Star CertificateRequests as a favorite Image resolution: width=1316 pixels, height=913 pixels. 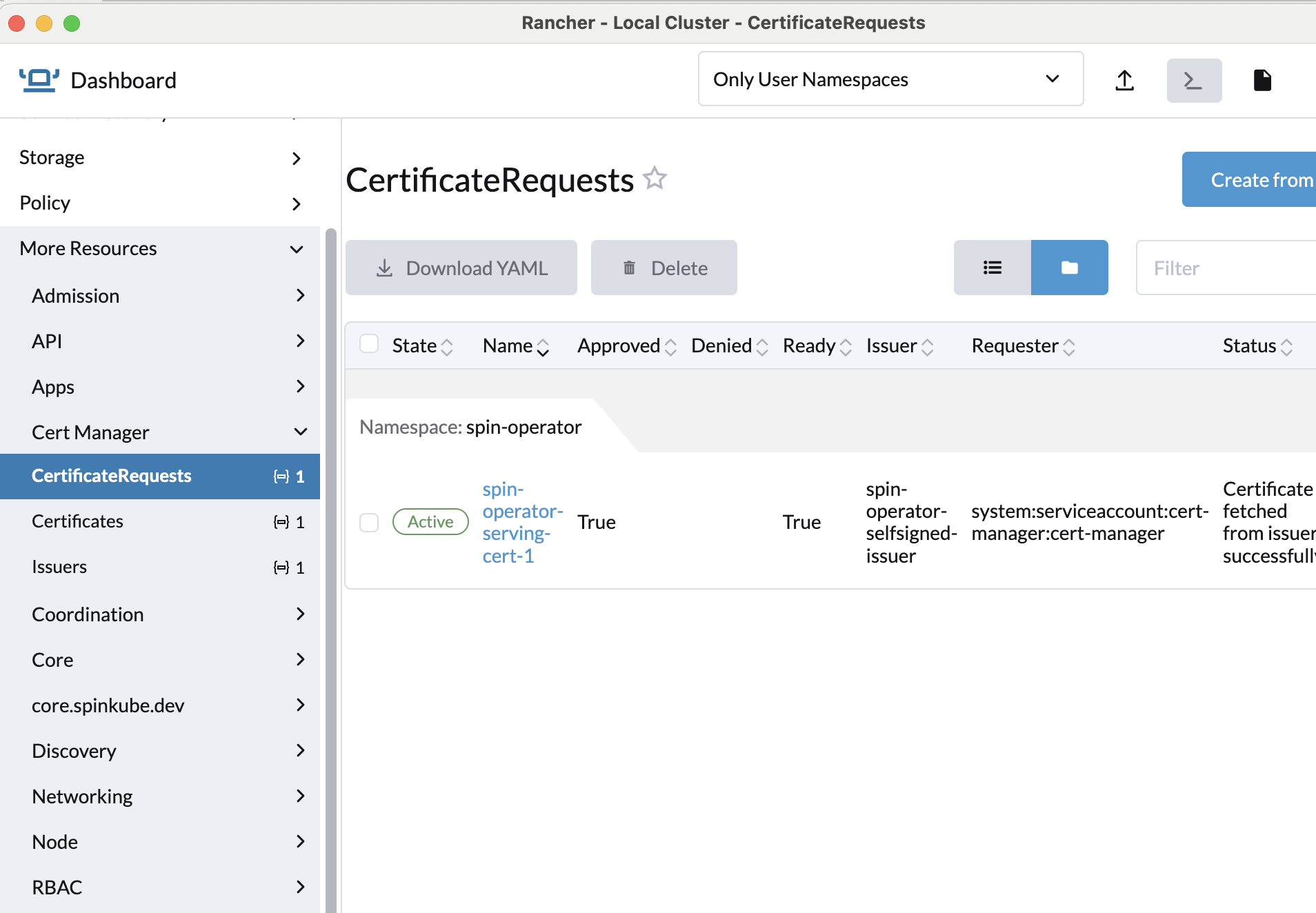[655, 178]
